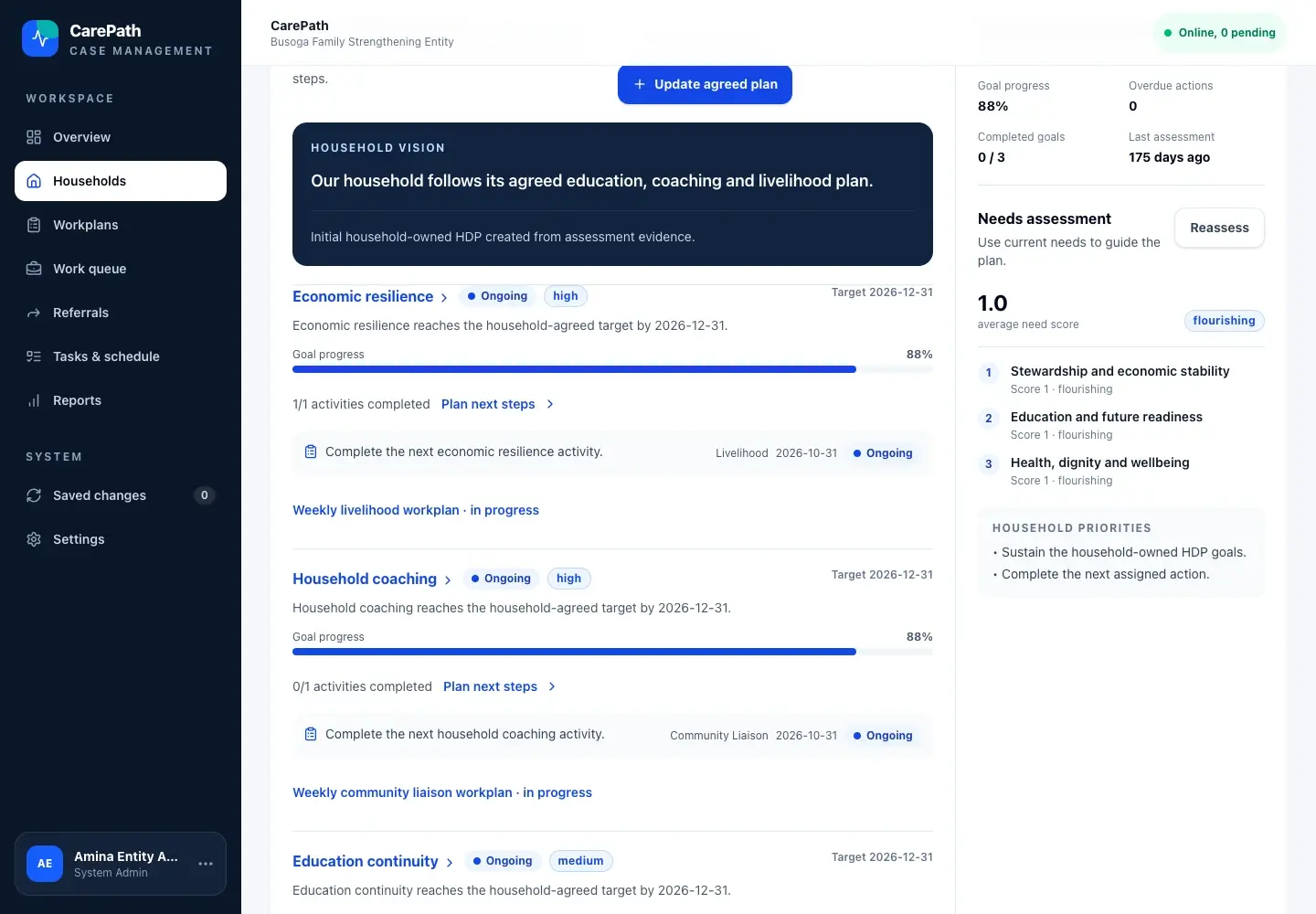Click Household coaching goal progress bar
Viewport: 1316px width, 914px height.
pyautogui.click(x=612, y=652)
